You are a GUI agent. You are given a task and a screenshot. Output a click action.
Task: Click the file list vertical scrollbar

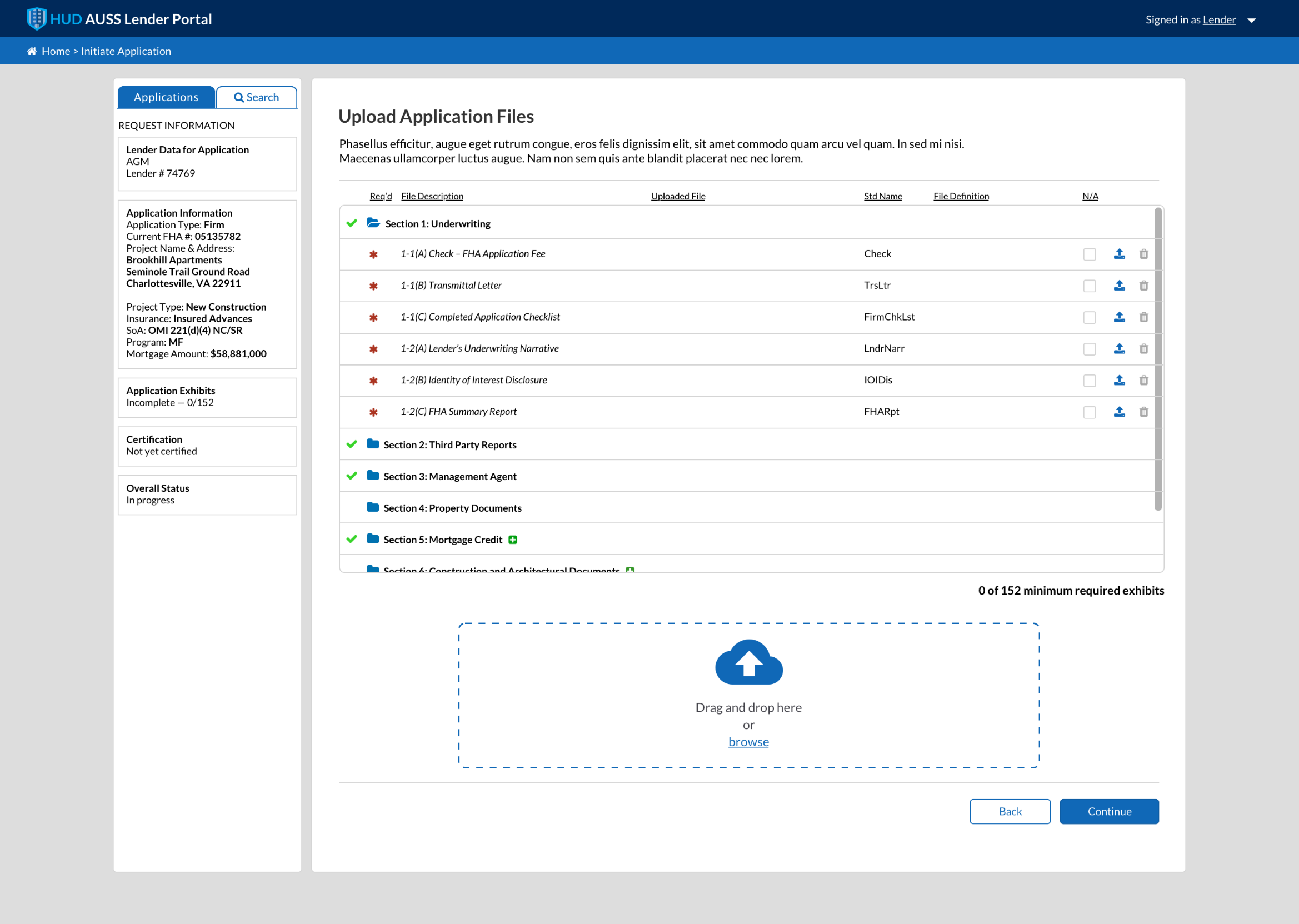[x=1157, y=359]
